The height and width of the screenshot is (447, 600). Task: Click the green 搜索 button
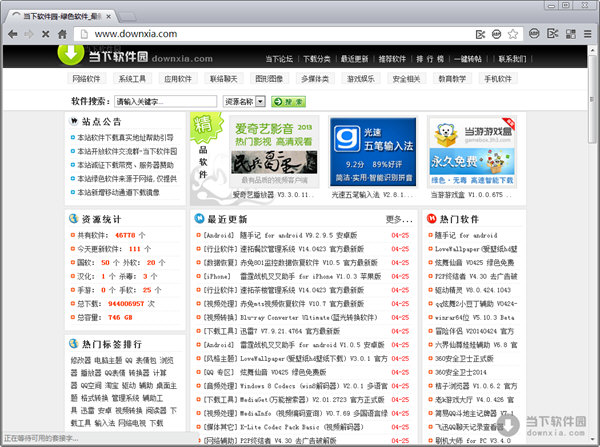(289, 101)
